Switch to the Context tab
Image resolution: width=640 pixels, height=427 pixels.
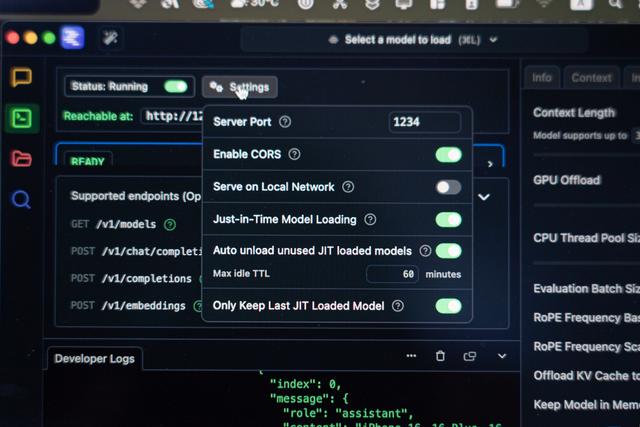[591, 78]
